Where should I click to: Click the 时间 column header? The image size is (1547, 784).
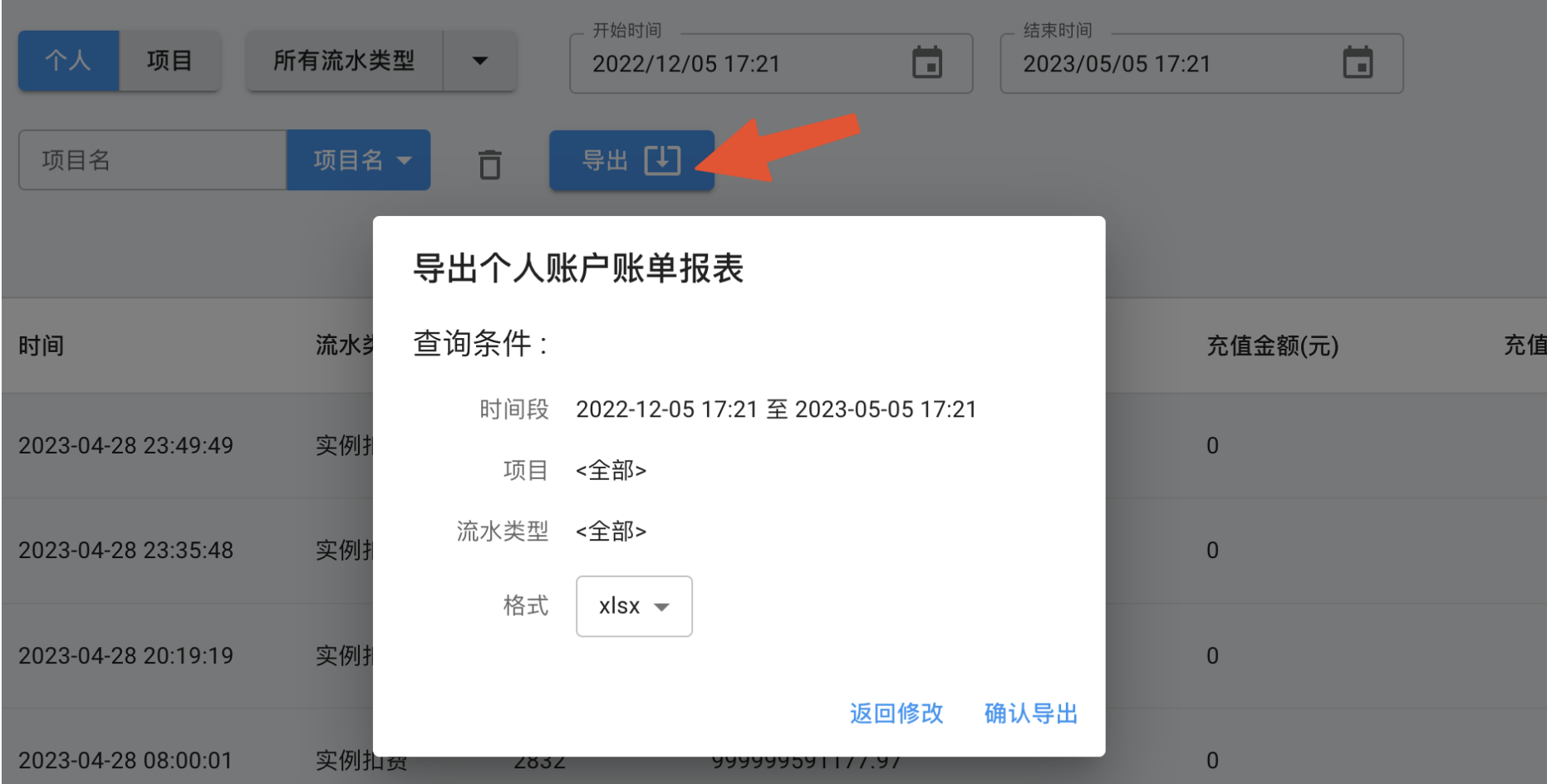click(42, 345)
